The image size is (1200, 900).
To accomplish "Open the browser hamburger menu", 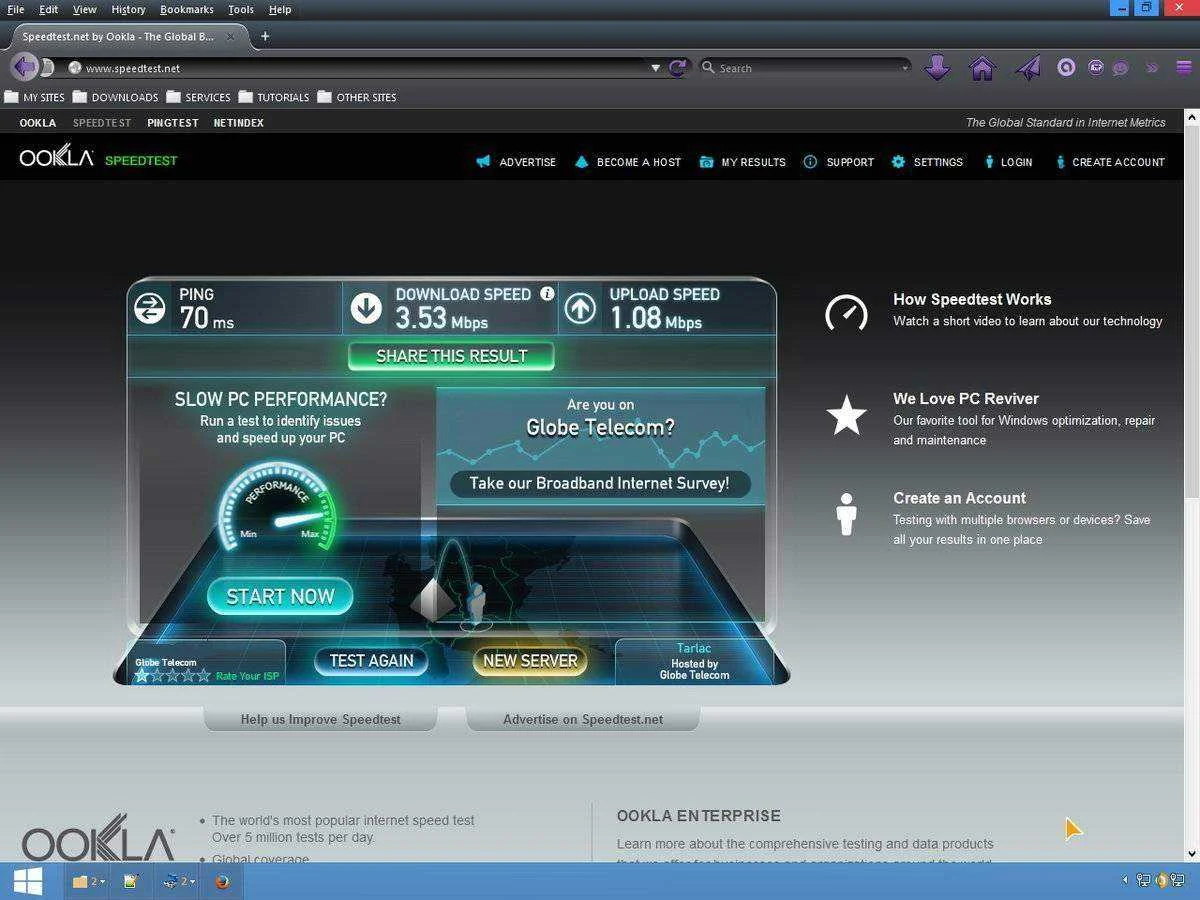I will pos(1184,68).
